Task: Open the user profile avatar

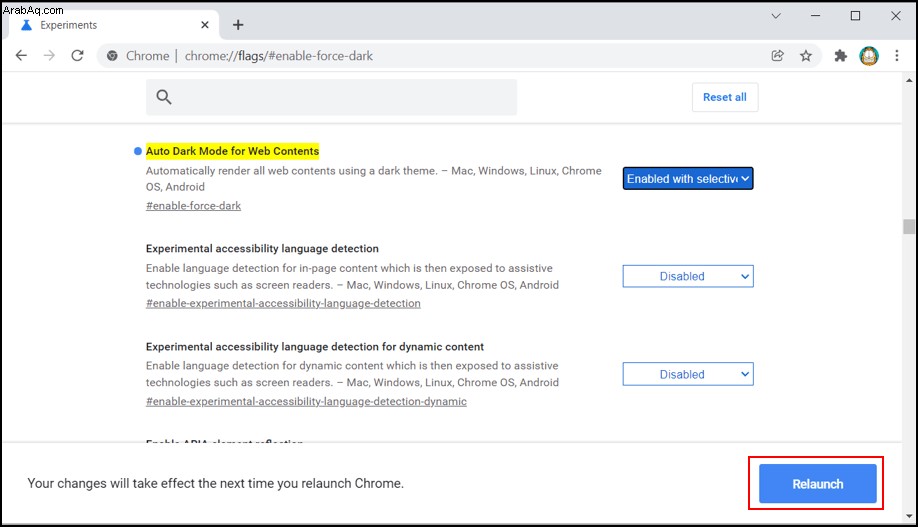Action: [869, 56]
